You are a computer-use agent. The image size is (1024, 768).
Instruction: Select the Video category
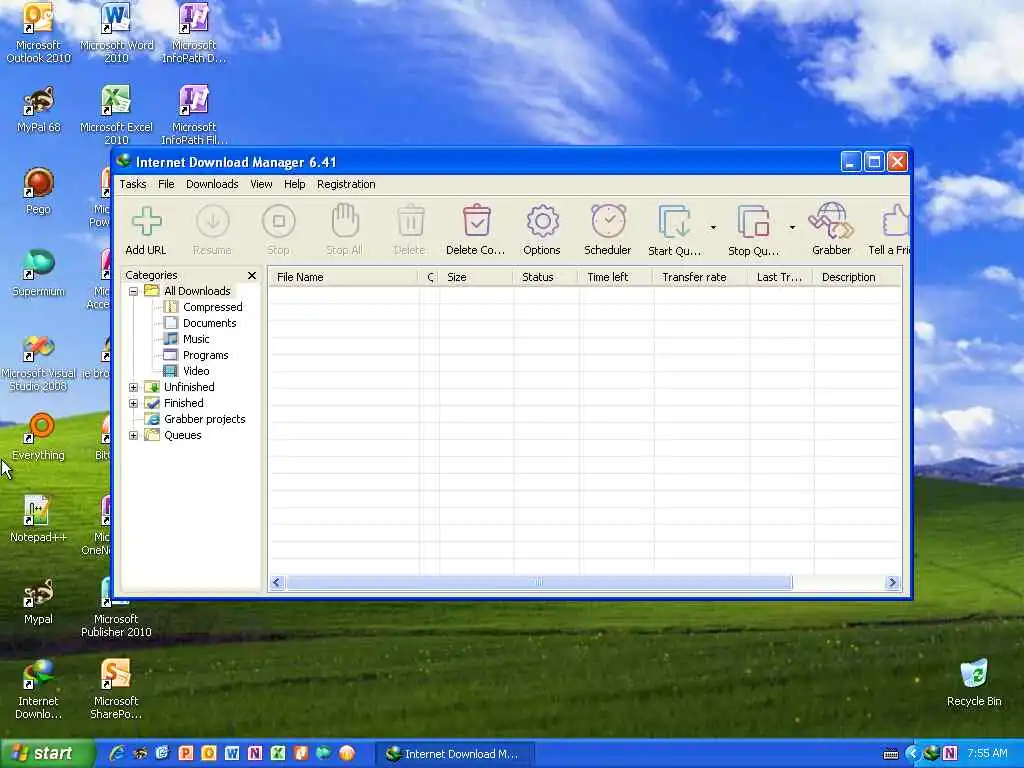click(196, 371)
